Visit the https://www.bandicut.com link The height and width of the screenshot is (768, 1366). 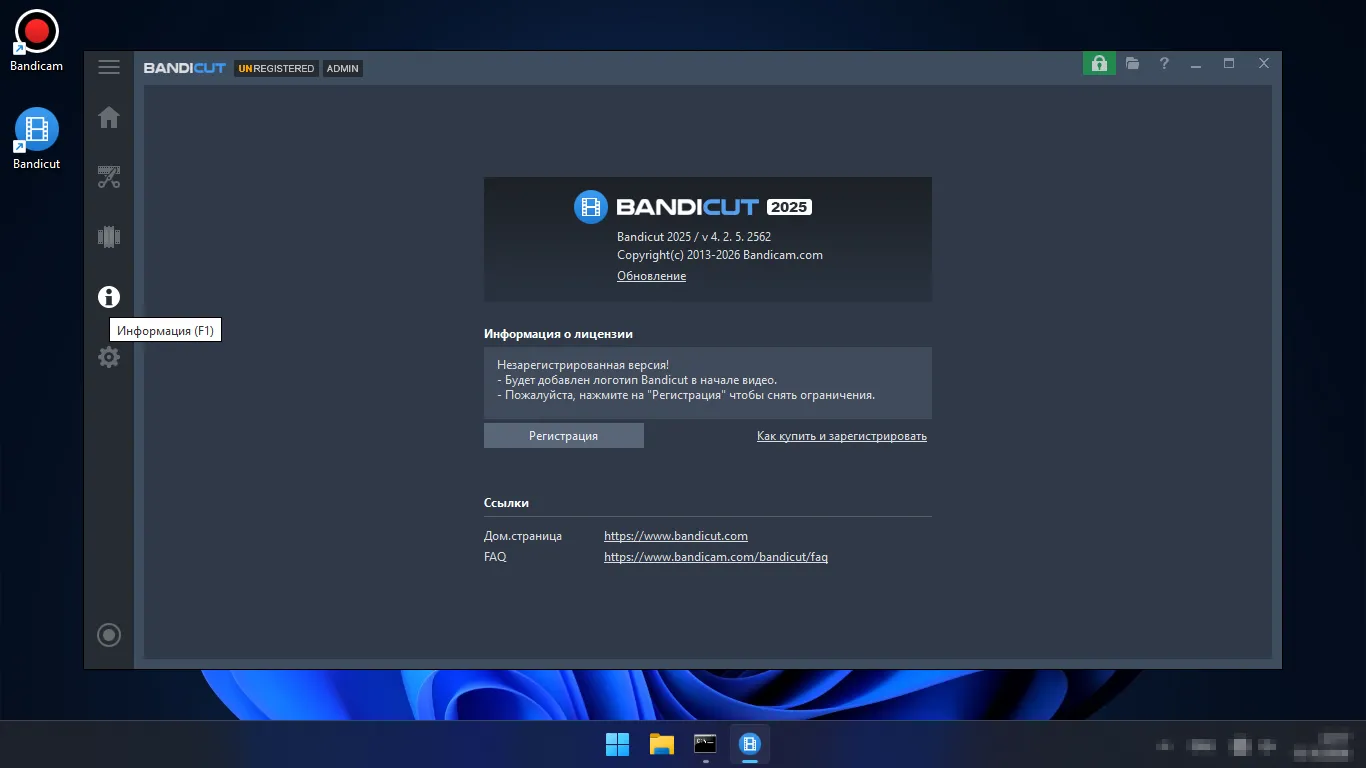click(x=676, y=536)
